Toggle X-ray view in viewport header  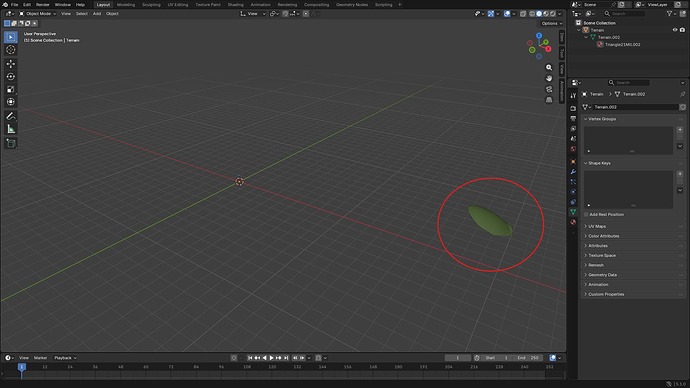523,14
